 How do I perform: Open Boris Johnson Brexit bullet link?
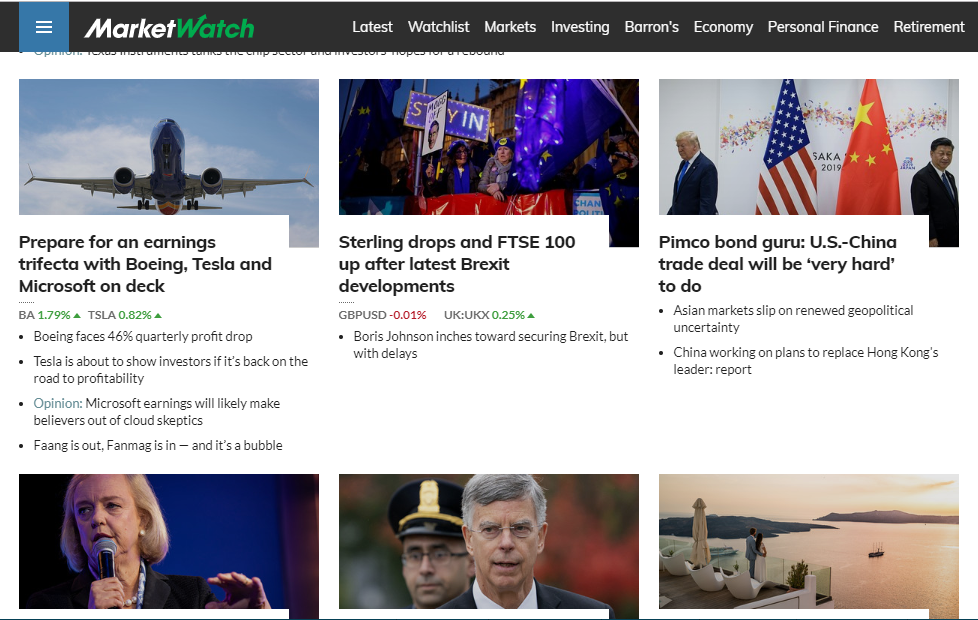click(x=490, y=344)
